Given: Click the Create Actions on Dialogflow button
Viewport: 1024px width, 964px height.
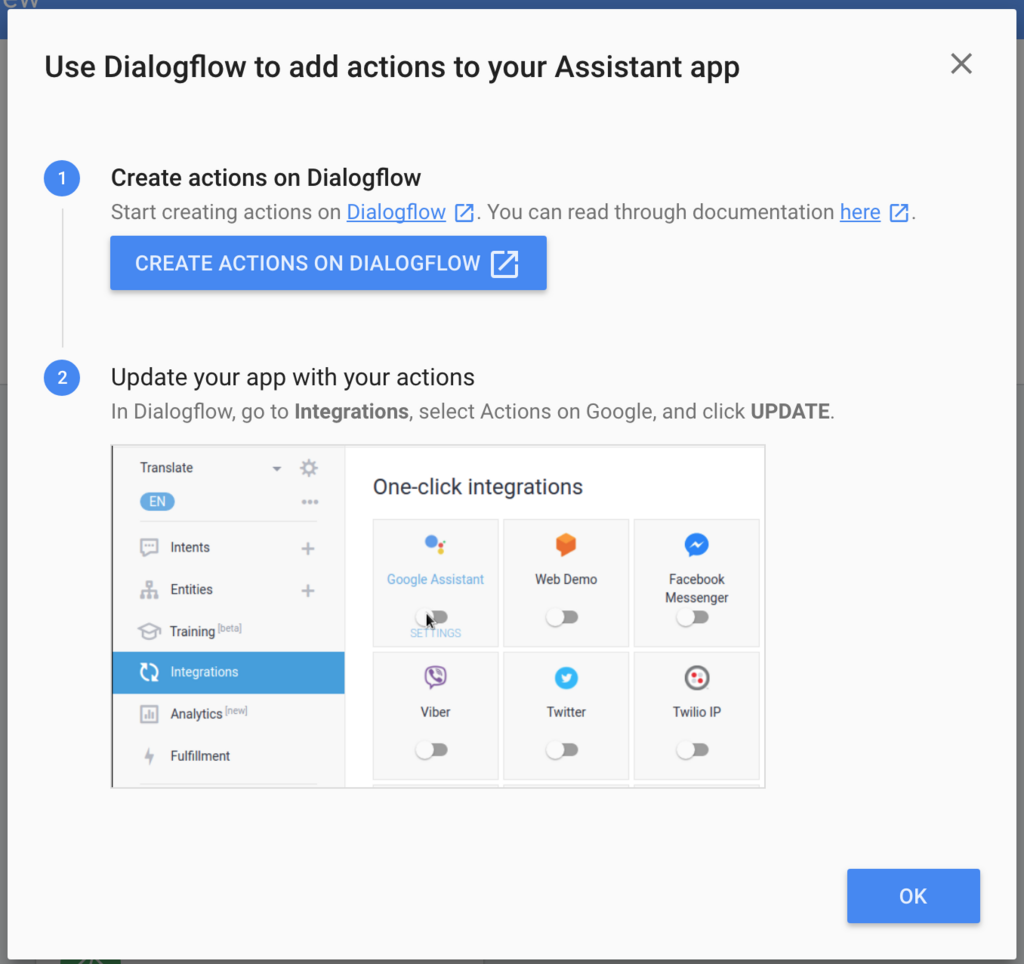Looking at the screenshot, I should coord(328,263).
